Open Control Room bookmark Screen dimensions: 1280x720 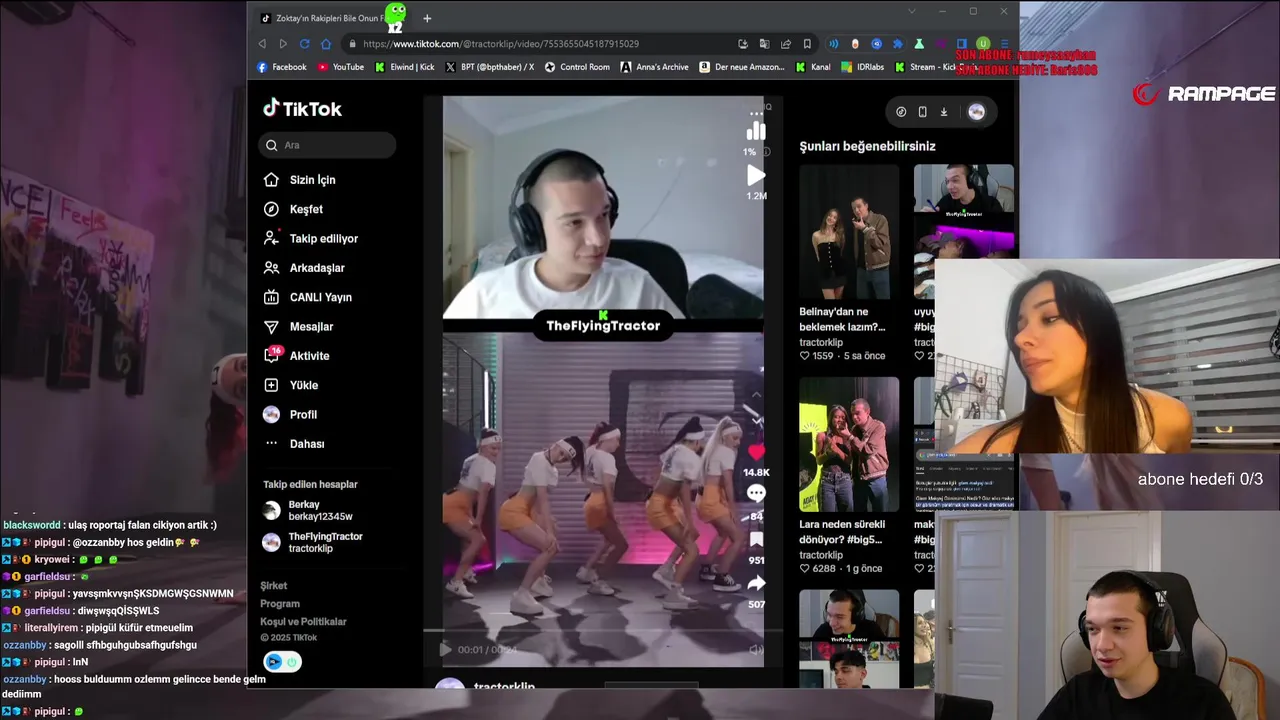pyautogui.click(x=577, y=67)
